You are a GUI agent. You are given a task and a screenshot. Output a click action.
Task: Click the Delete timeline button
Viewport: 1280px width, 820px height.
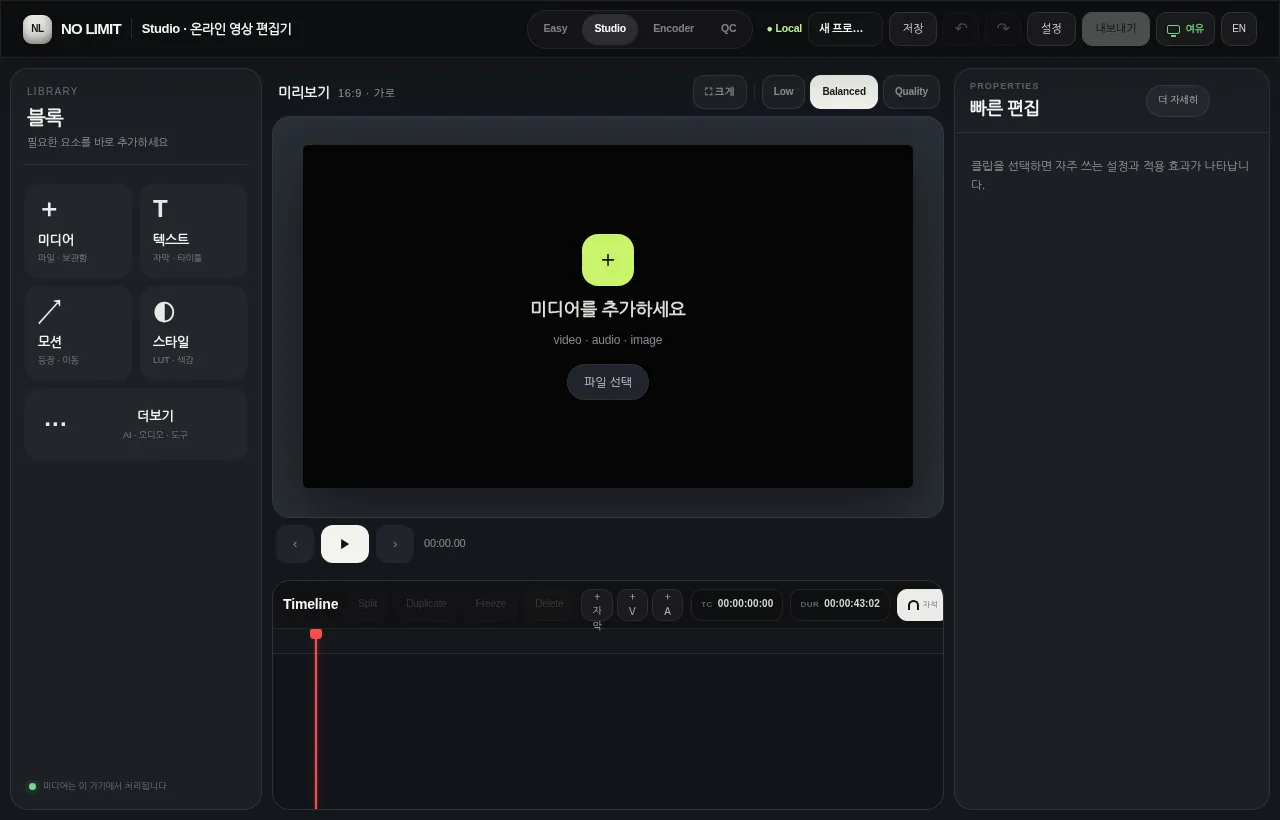(x=549, y=604)
